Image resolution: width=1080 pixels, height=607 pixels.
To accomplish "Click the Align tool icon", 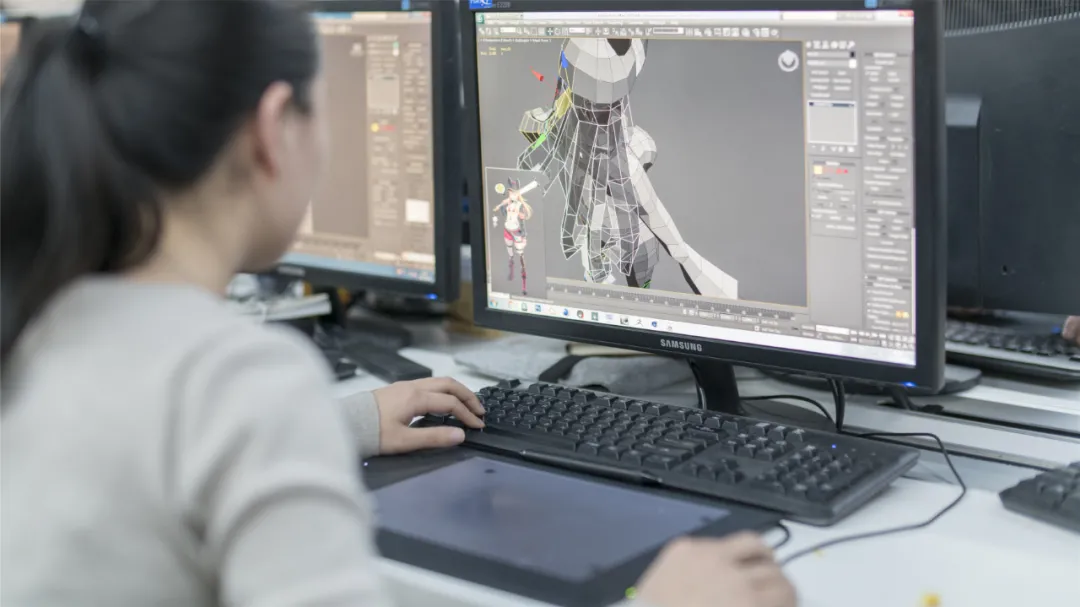I will 698,32.
